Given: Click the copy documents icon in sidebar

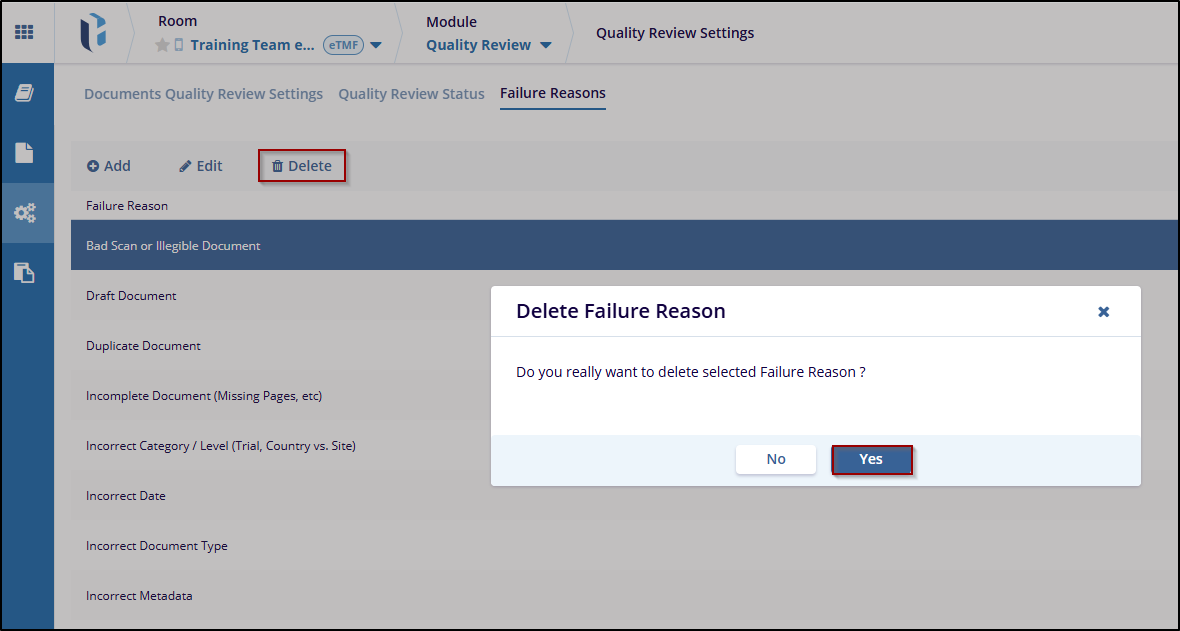Looking at the screenshot, I should tap(24, 272).
